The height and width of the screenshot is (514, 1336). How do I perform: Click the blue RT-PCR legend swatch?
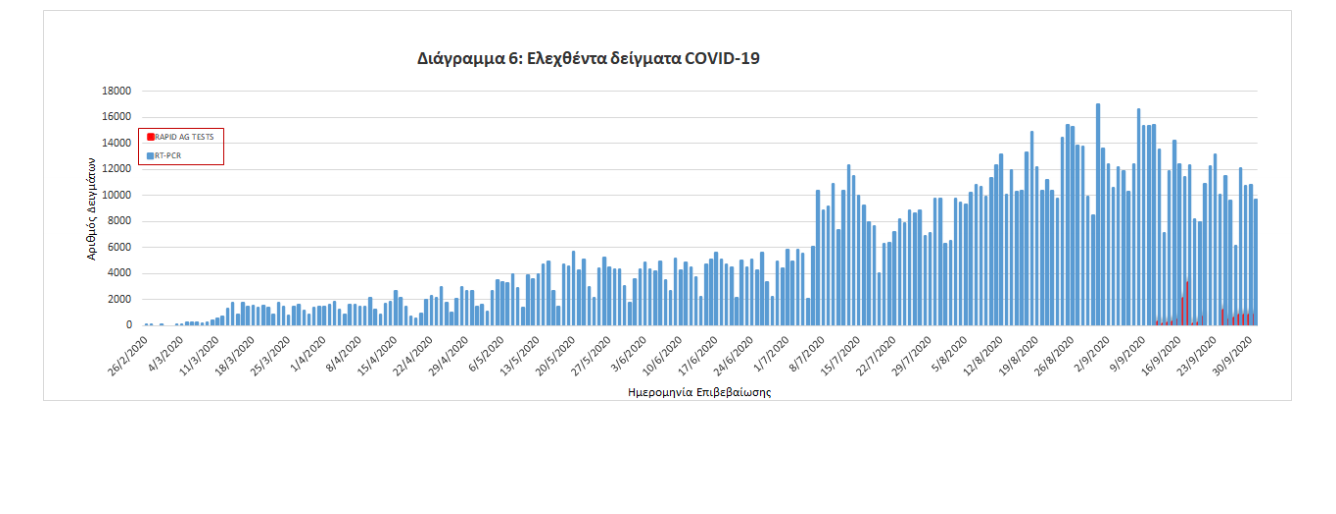(x=151, y=156)
